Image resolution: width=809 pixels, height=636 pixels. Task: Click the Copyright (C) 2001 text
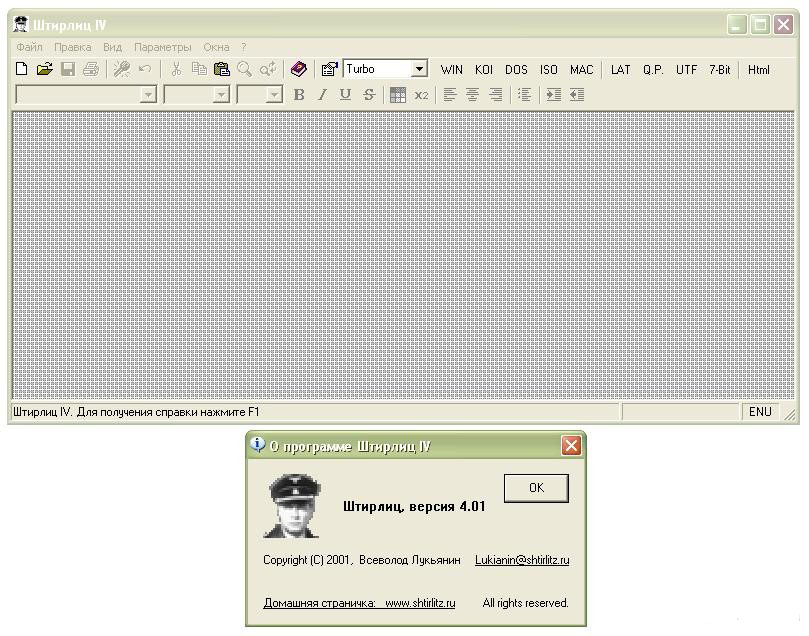(x=307, y=560)
